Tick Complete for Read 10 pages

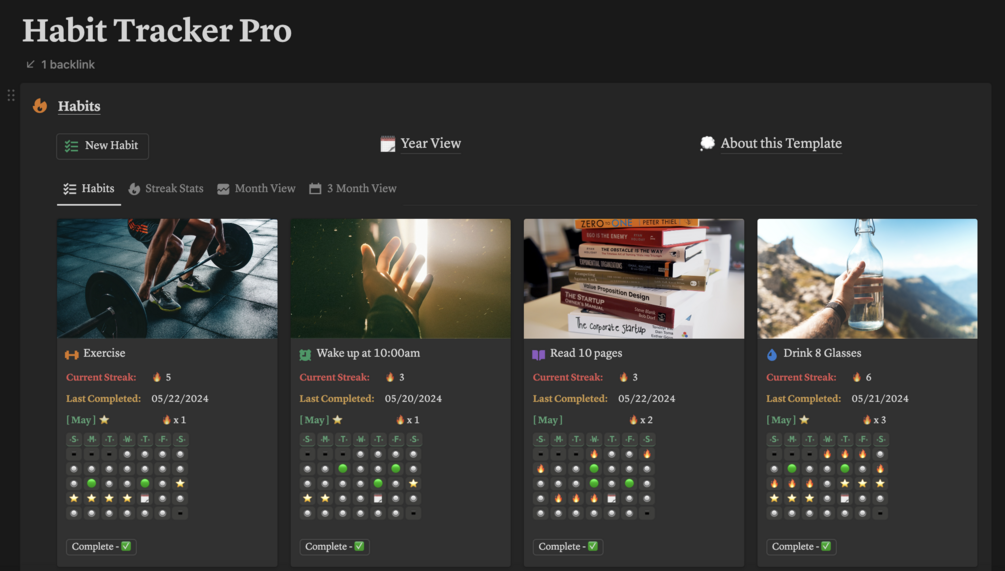click(568, 547)
